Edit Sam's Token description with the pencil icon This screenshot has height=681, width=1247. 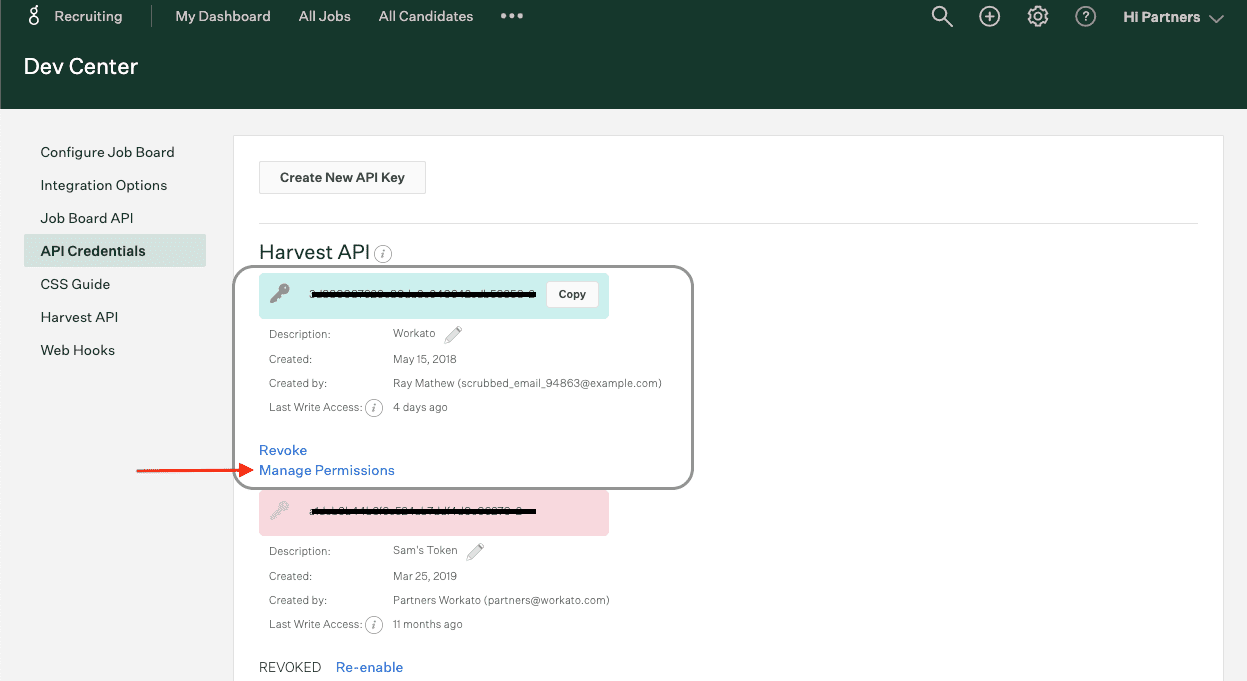tap(474, 551)
